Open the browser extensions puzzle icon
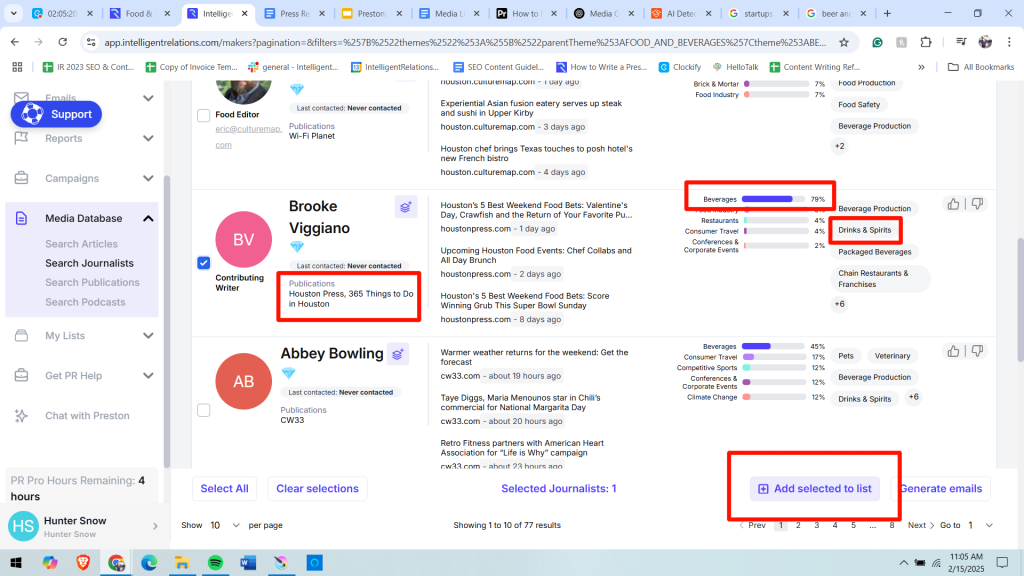 pos(925,42)
